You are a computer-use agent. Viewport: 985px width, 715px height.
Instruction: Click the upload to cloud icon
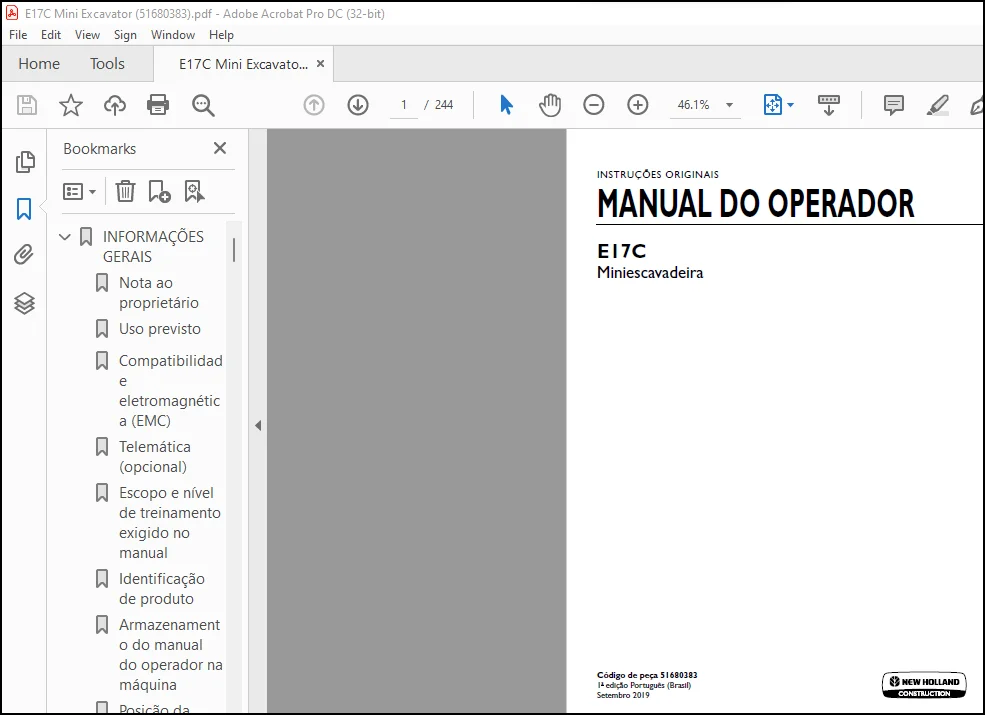point(114,105)
